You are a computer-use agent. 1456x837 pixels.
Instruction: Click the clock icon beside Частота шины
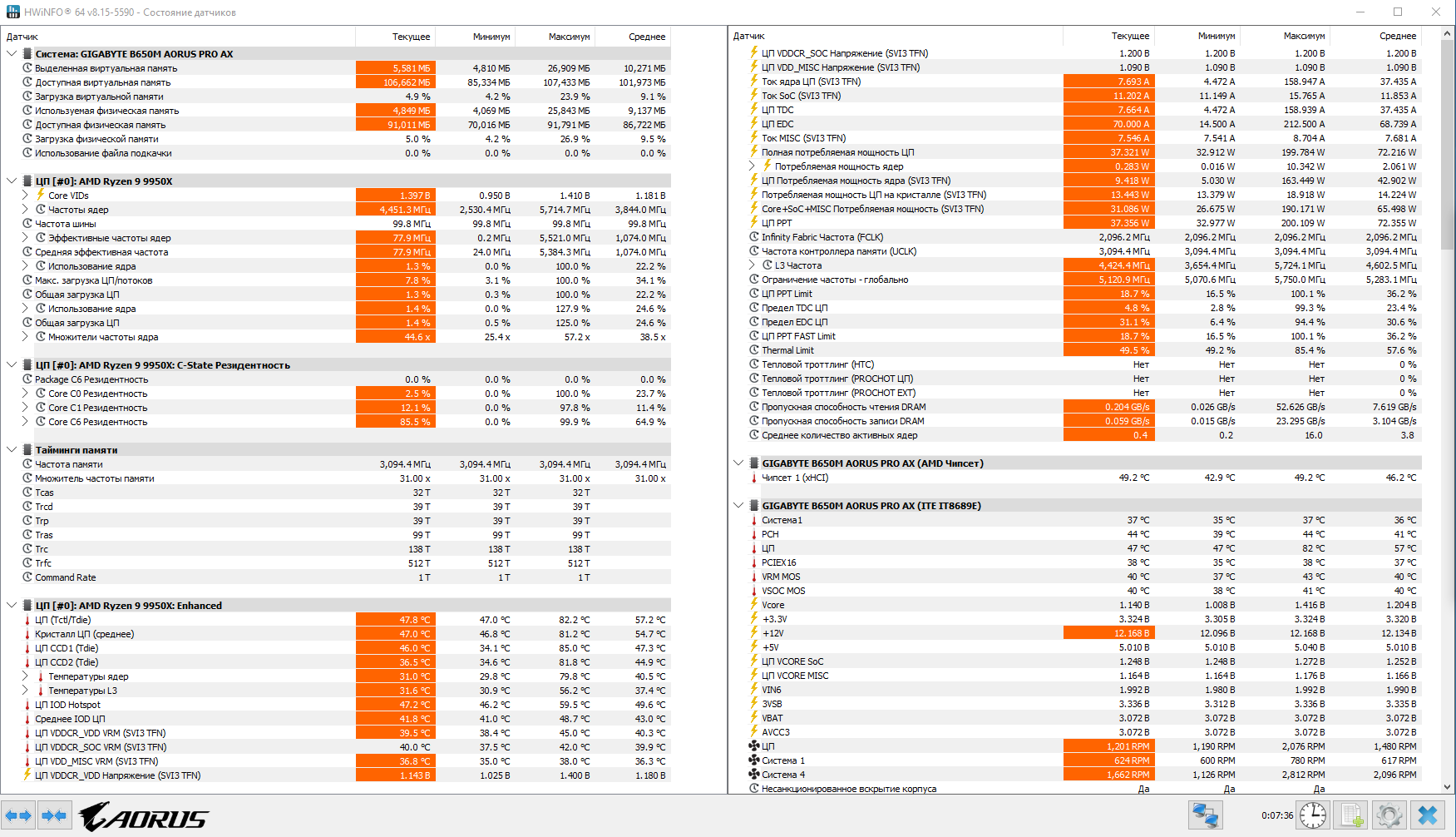tap(27, 224)
